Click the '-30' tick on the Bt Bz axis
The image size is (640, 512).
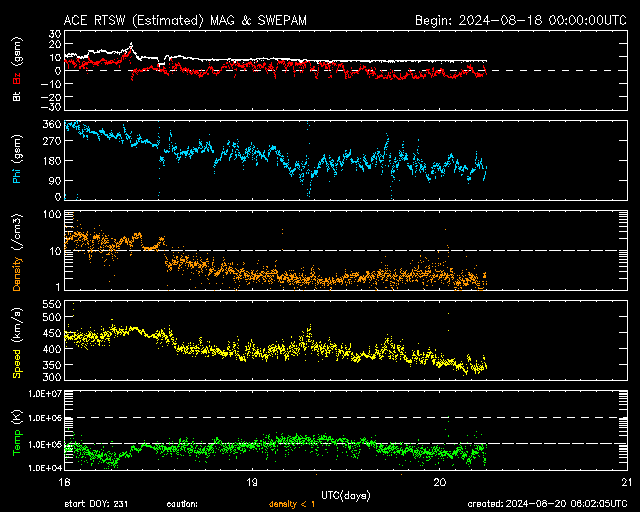tap(50, 107)
